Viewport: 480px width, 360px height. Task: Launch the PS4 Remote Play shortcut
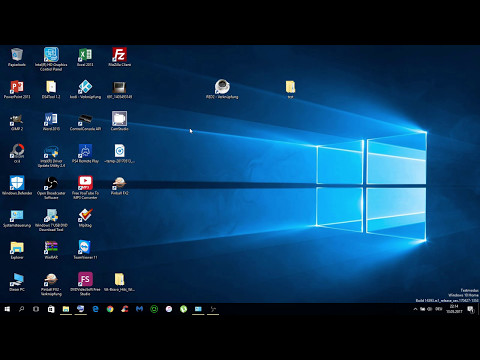coord(85,153)
